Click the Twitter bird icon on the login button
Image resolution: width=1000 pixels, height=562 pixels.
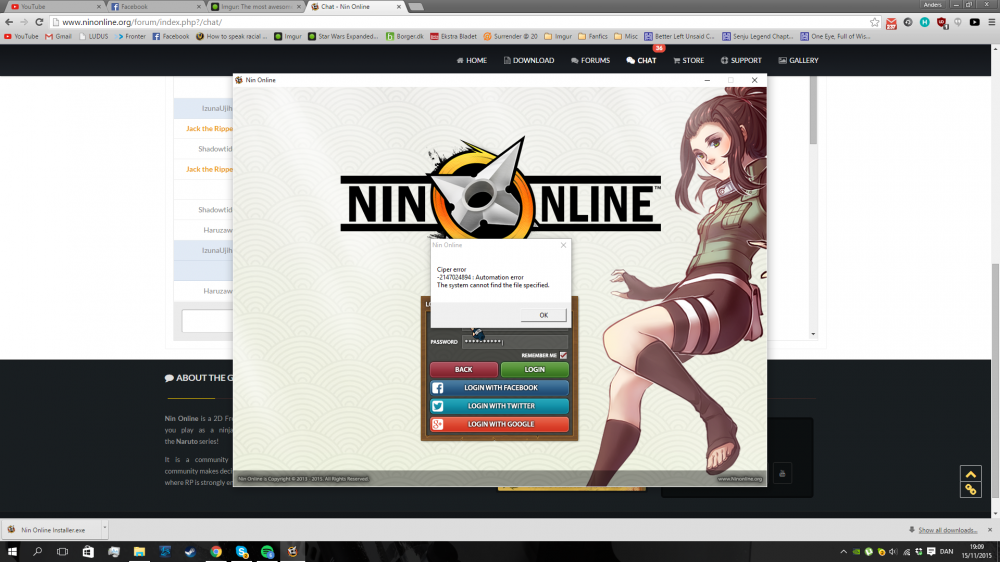(437, 406)
